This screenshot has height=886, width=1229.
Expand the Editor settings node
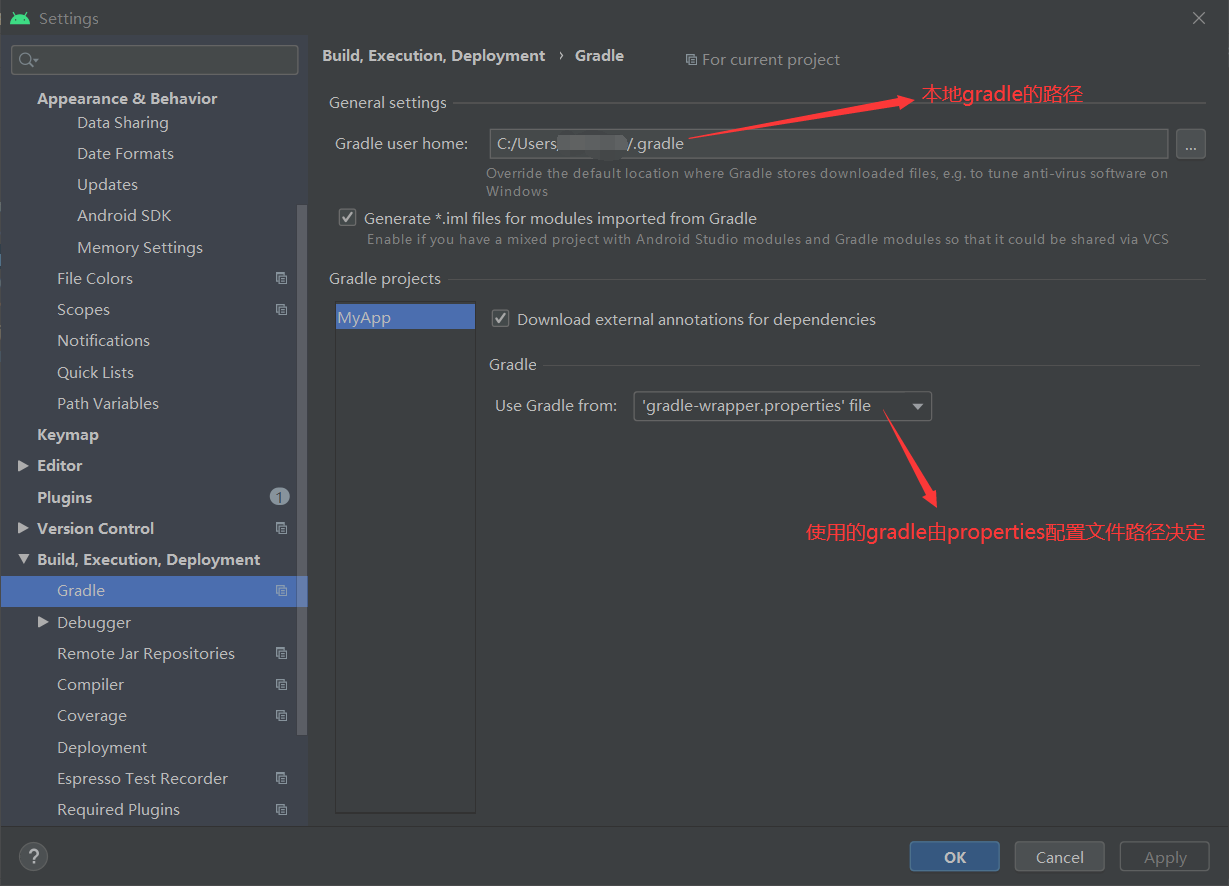coord(23,466)
